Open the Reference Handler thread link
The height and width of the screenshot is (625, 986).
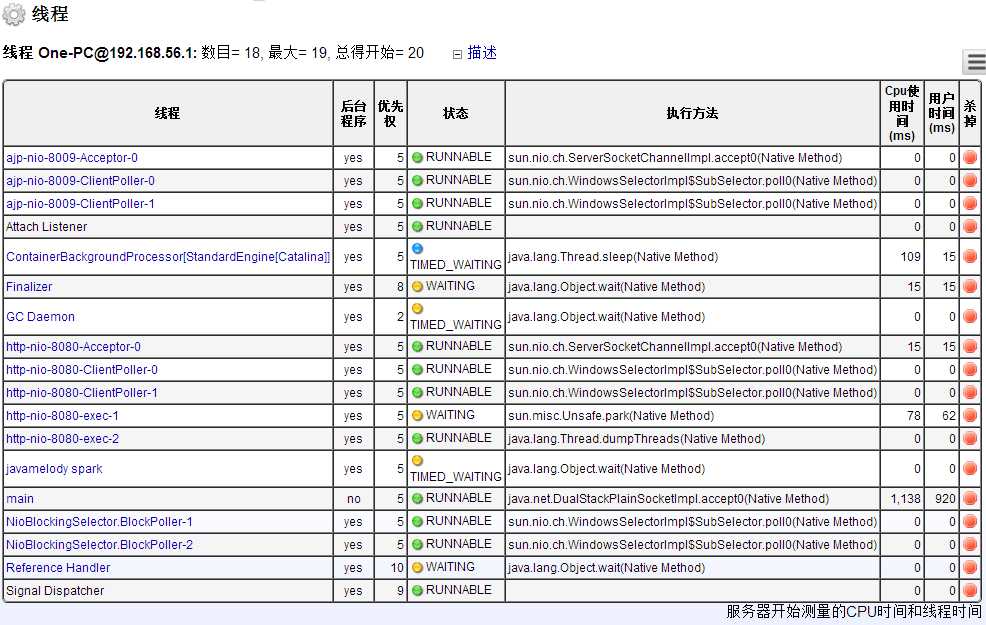click(58, 568)
